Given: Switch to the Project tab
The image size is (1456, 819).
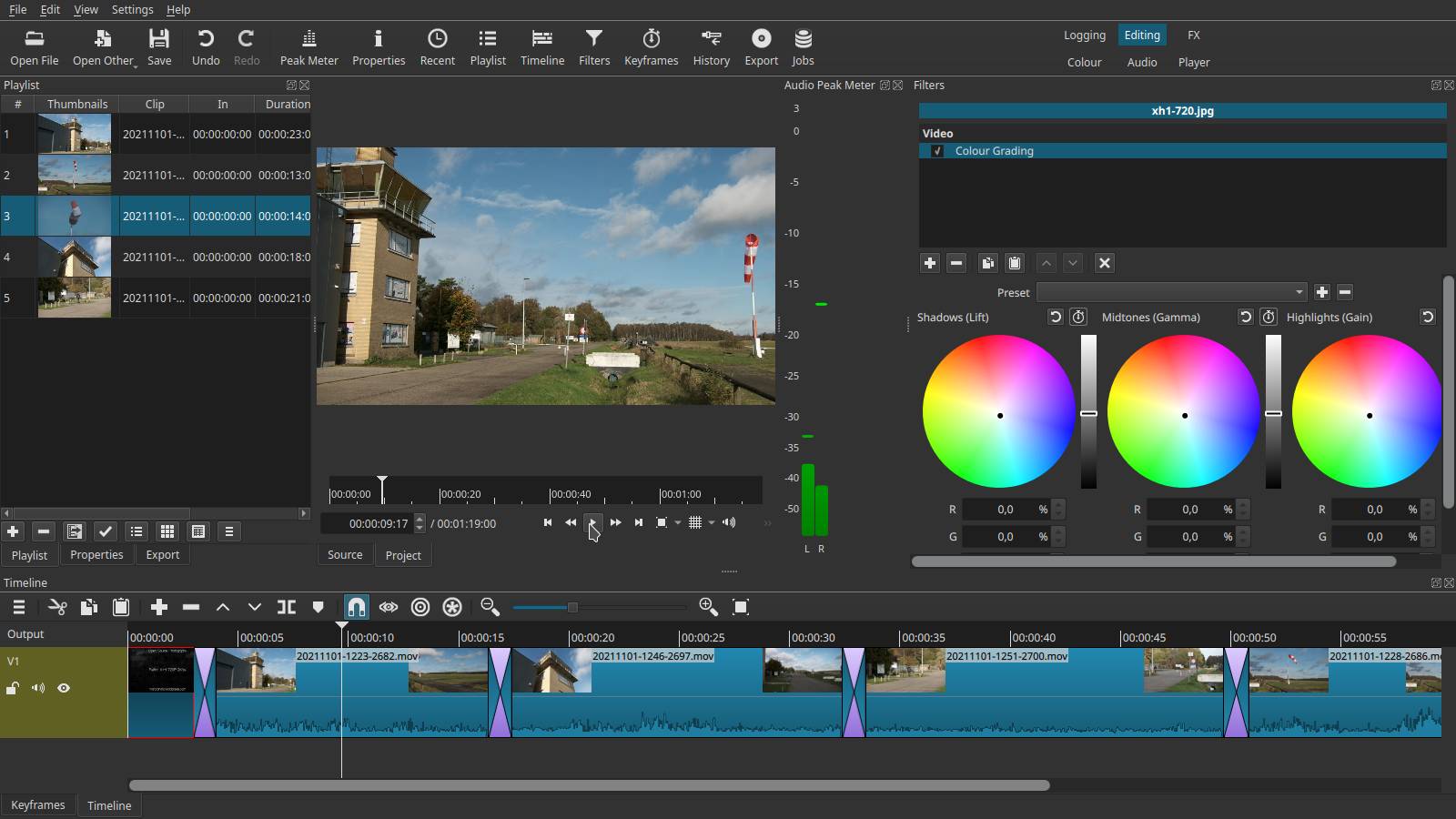Looking at the screenshot, I should (x=403, y=555).
